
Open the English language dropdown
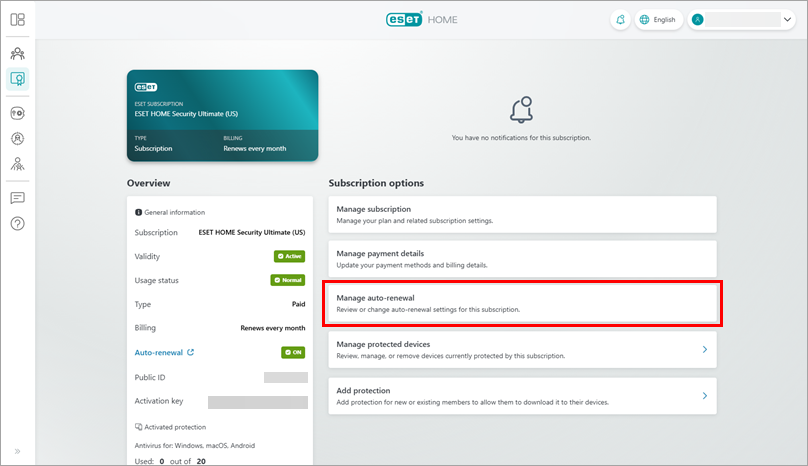(659, 20)
